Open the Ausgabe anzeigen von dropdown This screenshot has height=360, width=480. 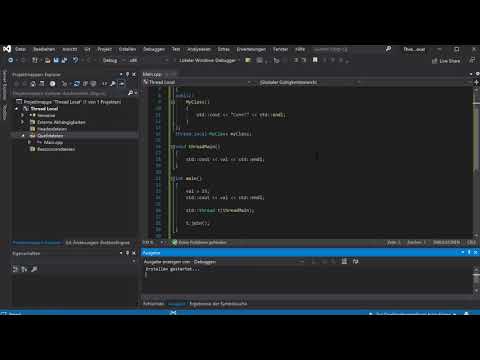click(x=249, y=262)
